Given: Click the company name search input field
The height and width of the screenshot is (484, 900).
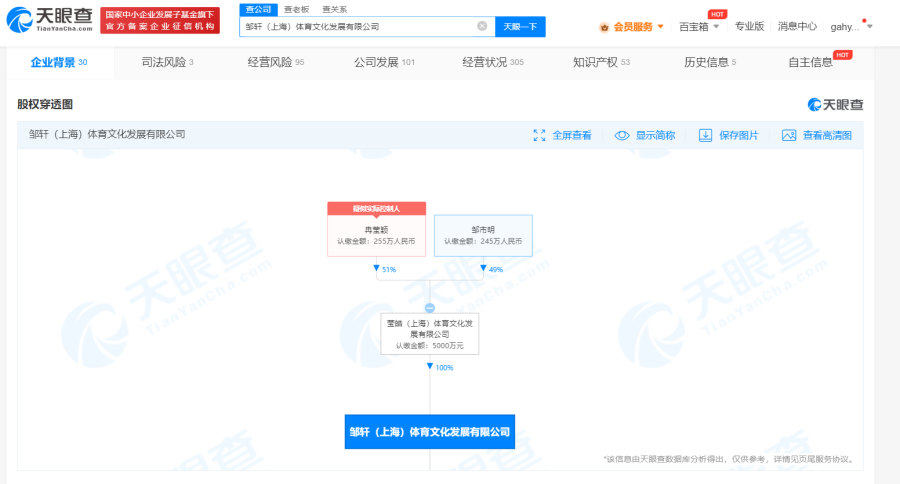Looking at the screenshot, I should 358,26.
